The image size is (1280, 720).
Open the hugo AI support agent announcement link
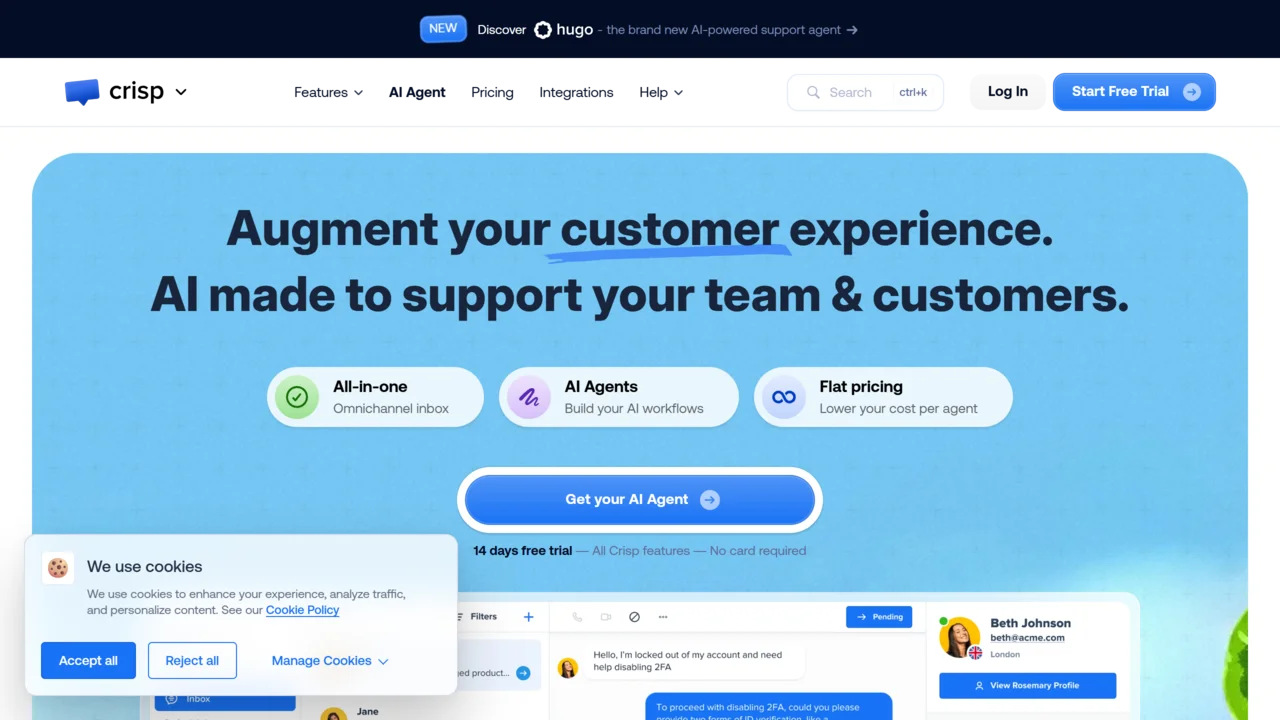coord(667,30)
